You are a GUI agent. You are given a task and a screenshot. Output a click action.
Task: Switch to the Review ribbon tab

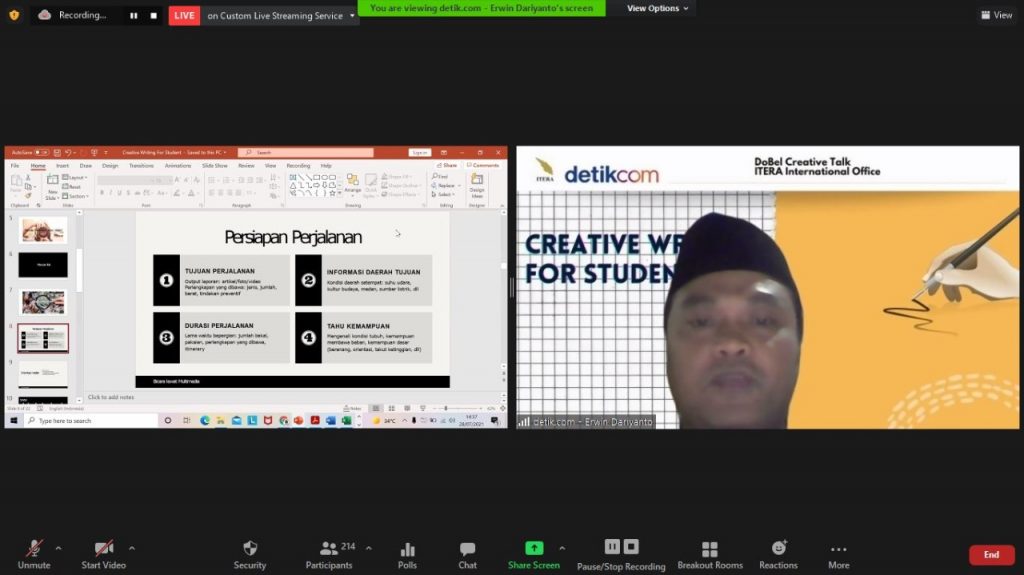point(246,166)
